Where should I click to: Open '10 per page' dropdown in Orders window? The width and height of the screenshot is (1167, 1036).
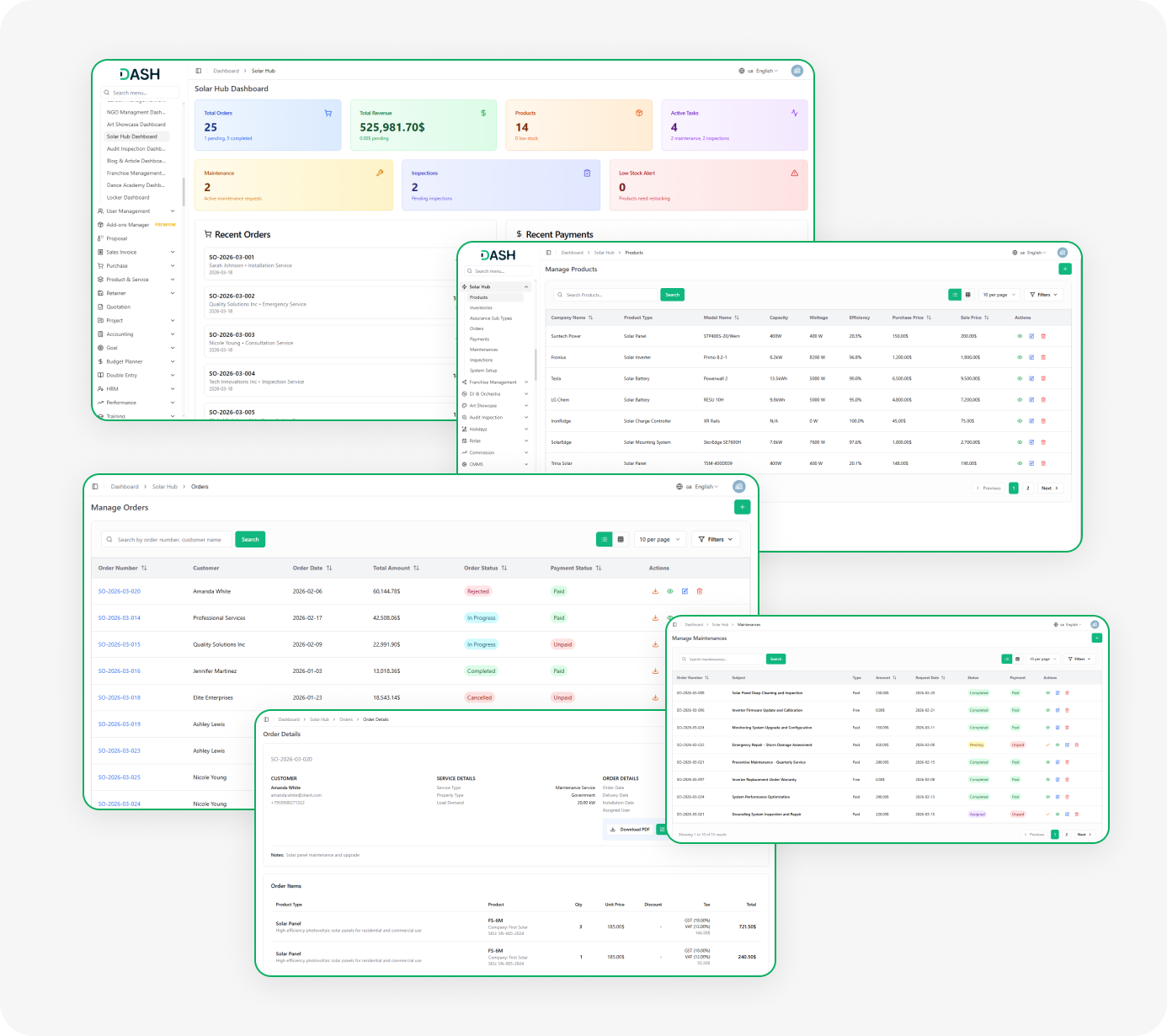pyautogui.click(x=659, y=539)
